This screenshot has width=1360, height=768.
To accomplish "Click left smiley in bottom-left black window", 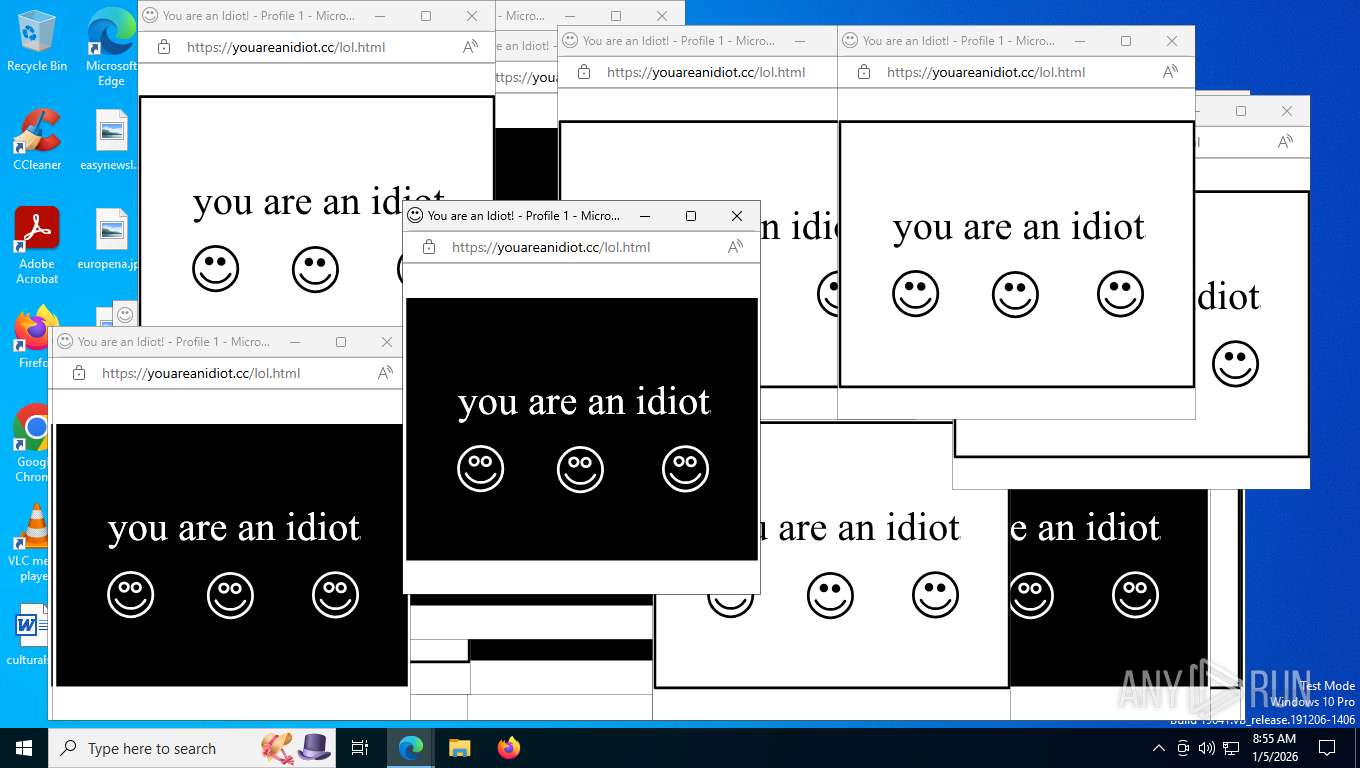I will coord(131,595).
